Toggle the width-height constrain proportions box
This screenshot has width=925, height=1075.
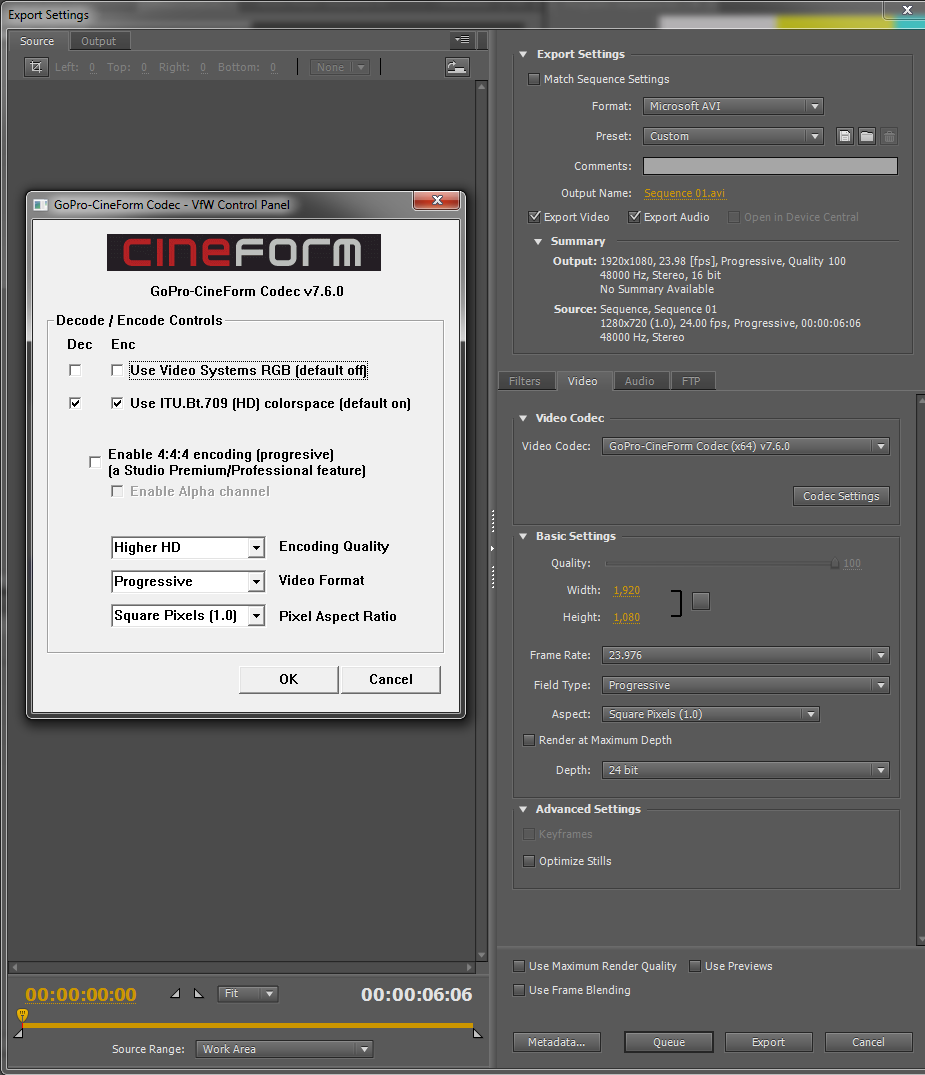701,601
